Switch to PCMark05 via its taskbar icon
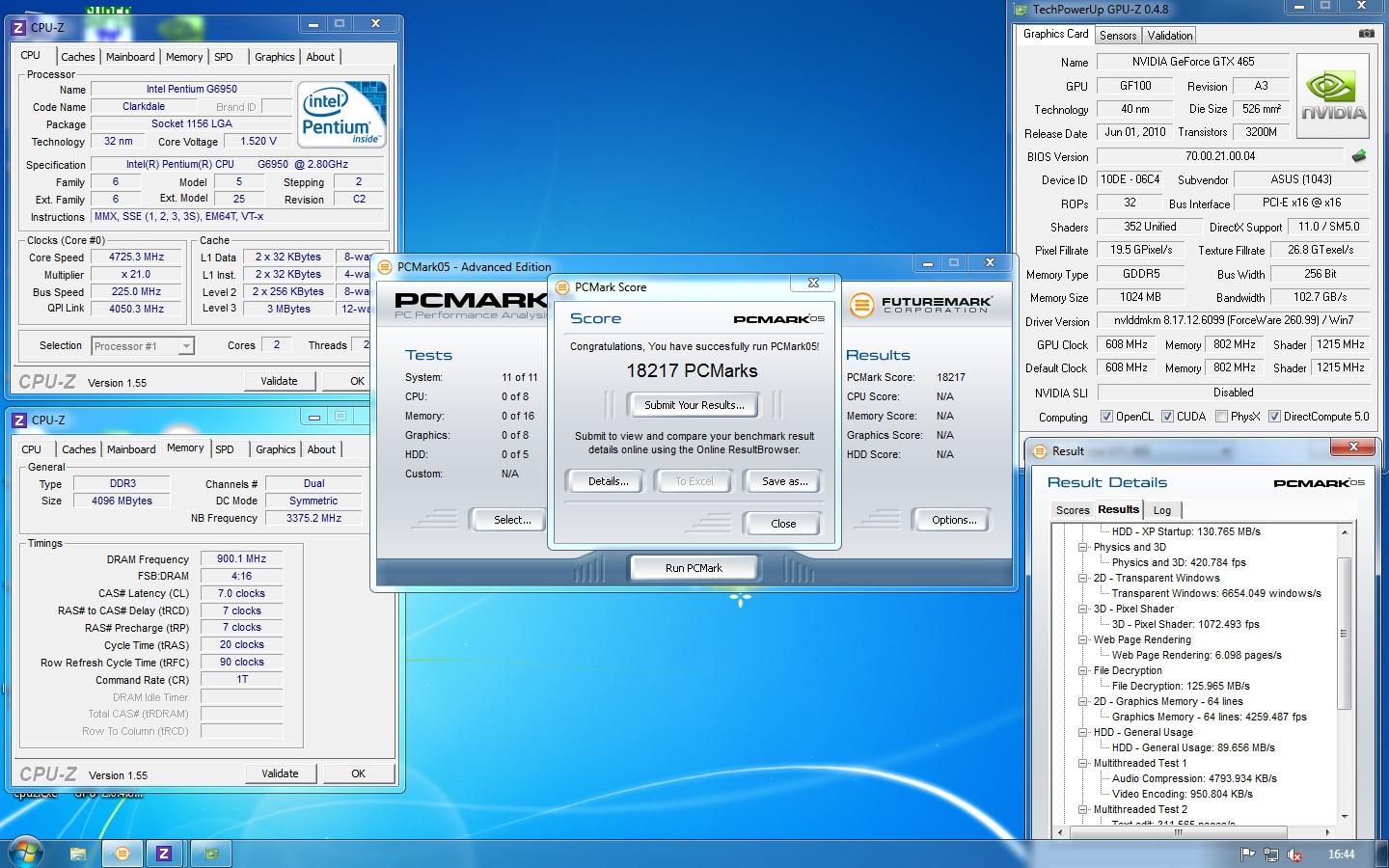Screen dimensions: 1389x868 (x=122, y=853)
